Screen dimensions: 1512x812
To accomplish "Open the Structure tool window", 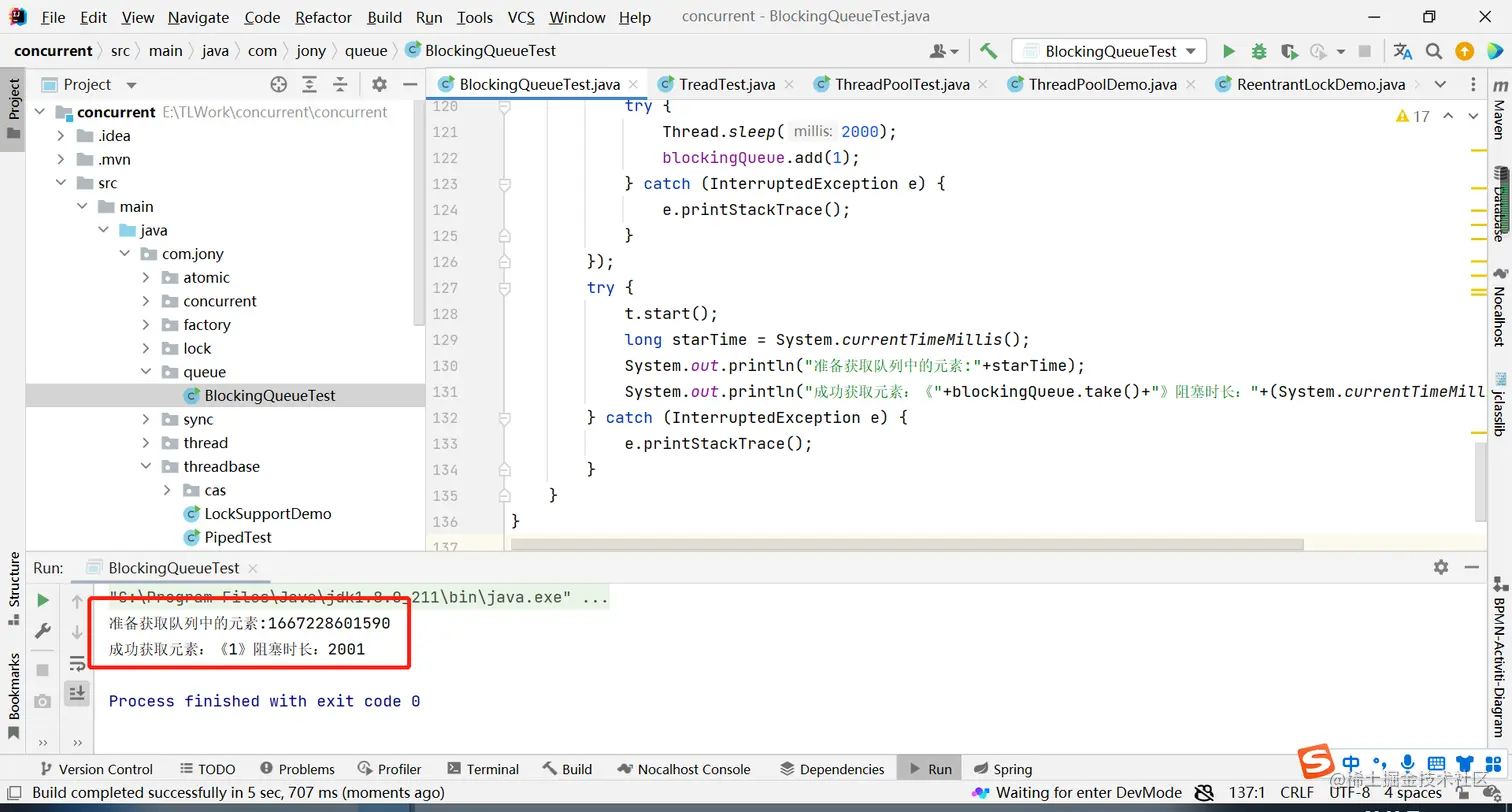I will [x=14, y=588].
